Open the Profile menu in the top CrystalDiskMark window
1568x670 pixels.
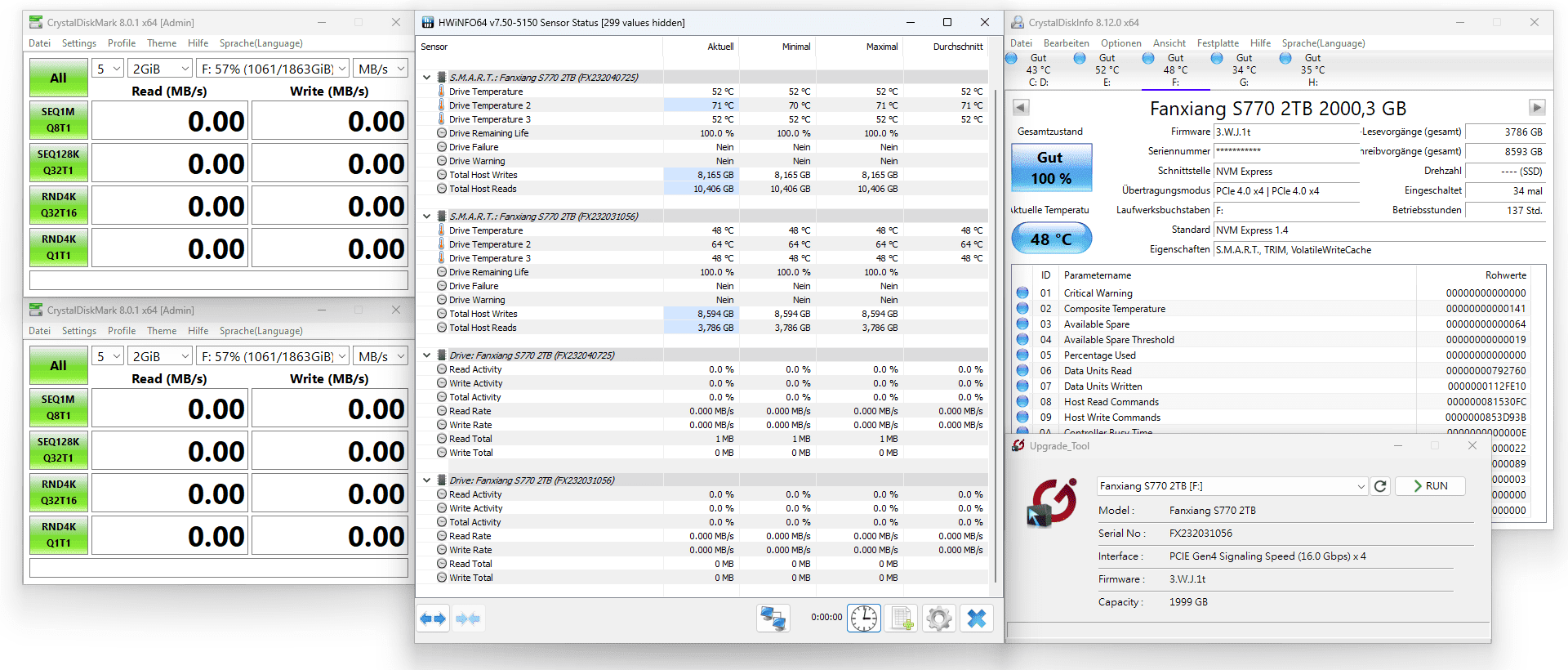pyautogui.click(x=122, y=43)
